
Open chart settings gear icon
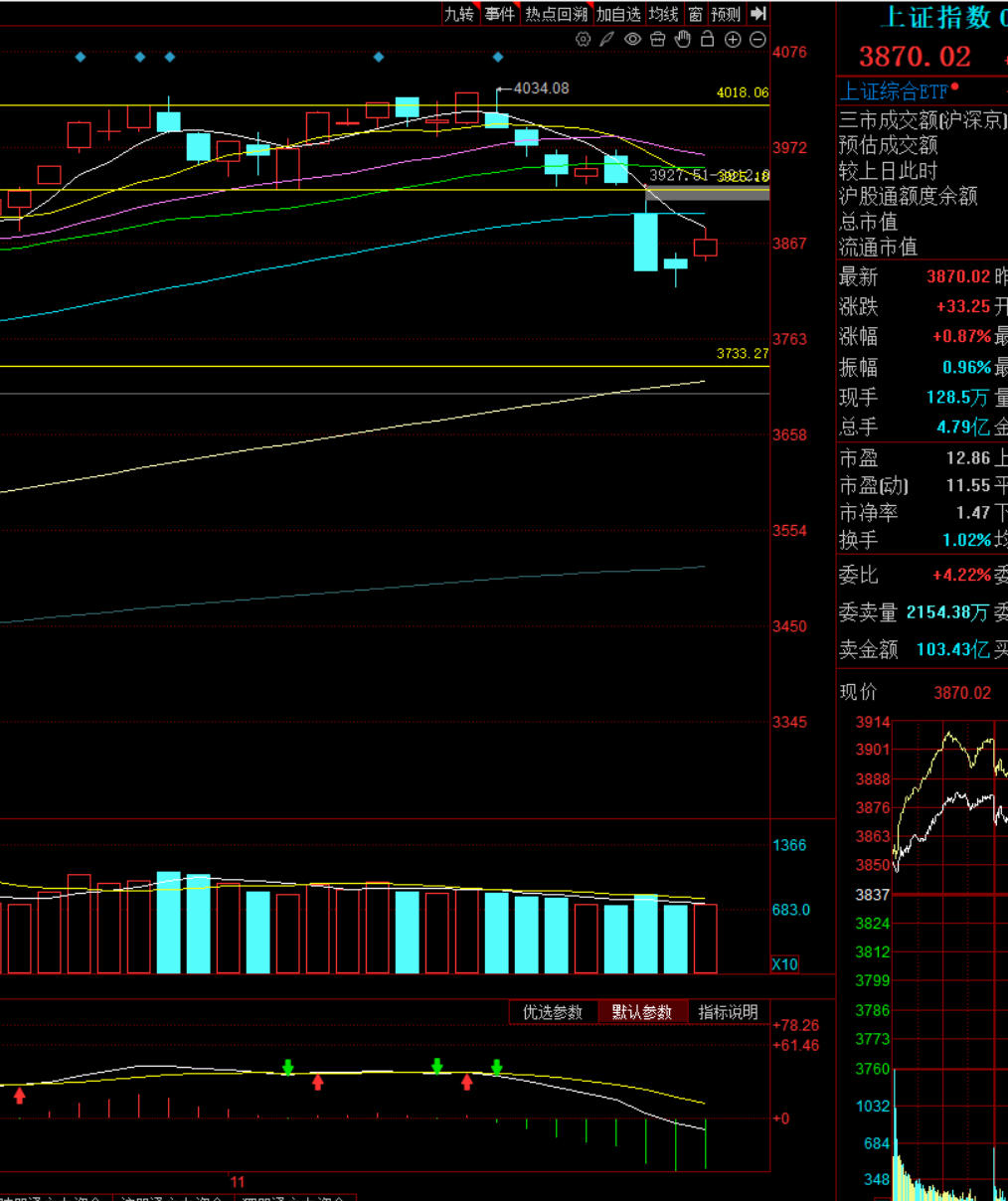pyautogui.click(x=584, y=40)
